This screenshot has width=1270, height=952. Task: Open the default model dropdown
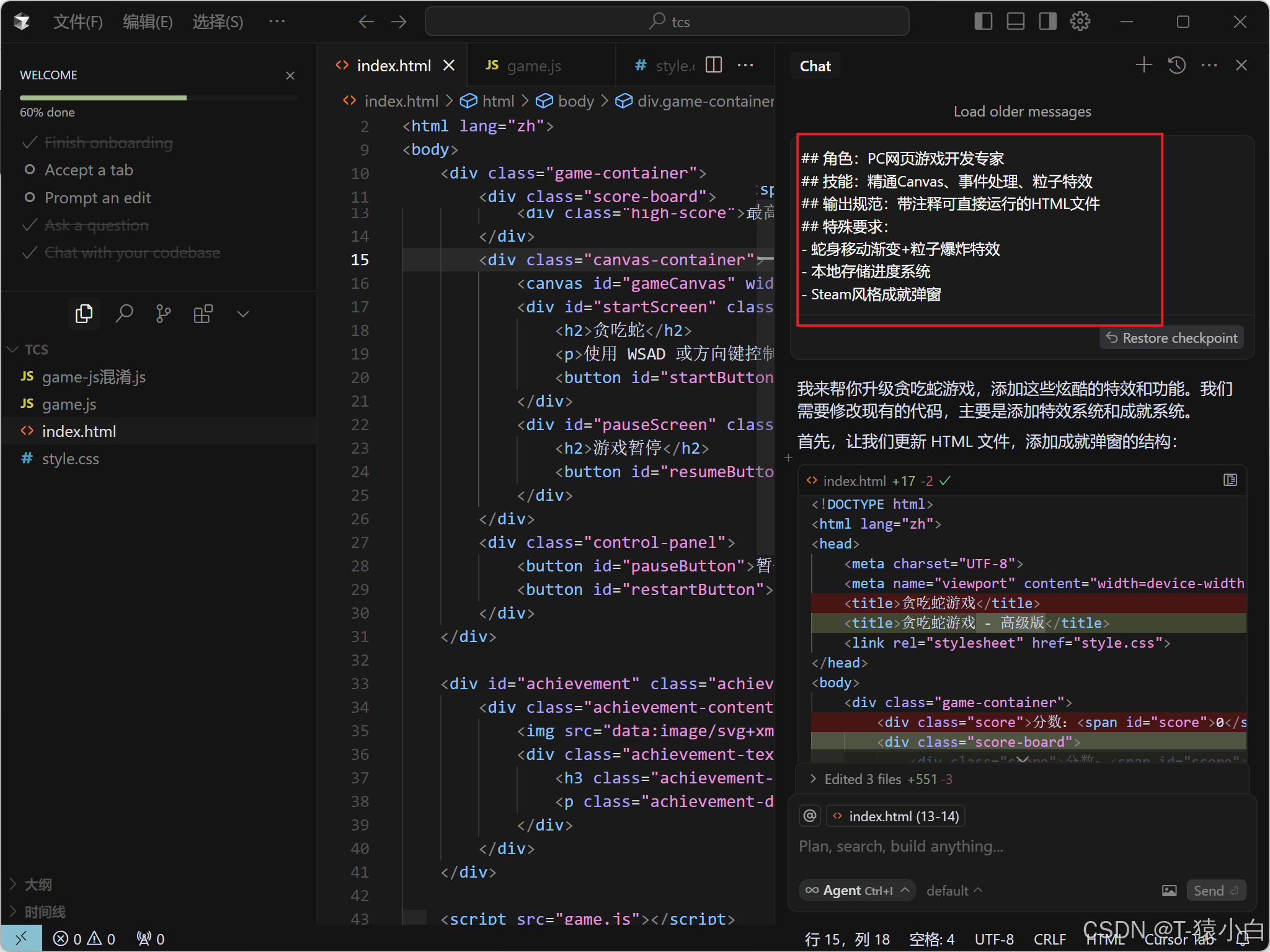coord(954,891)
